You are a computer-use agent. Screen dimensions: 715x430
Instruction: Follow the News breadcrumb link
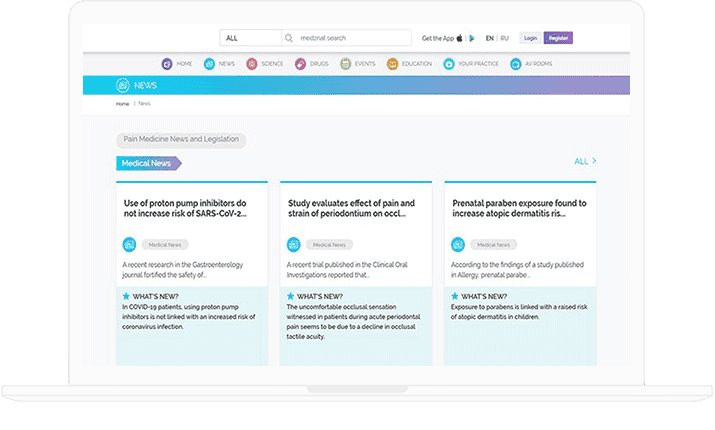point(144,104)
